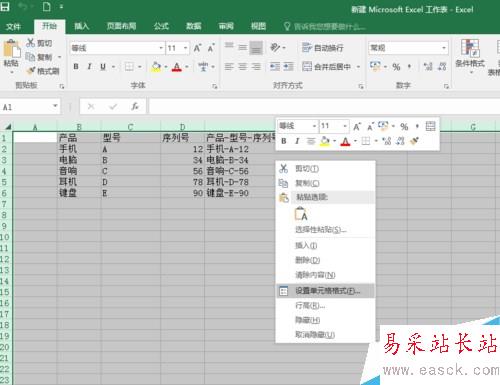Choose Insert (插入) in context menu
Image resolution: width=500 pixels, height=385 pixels.
325,246
